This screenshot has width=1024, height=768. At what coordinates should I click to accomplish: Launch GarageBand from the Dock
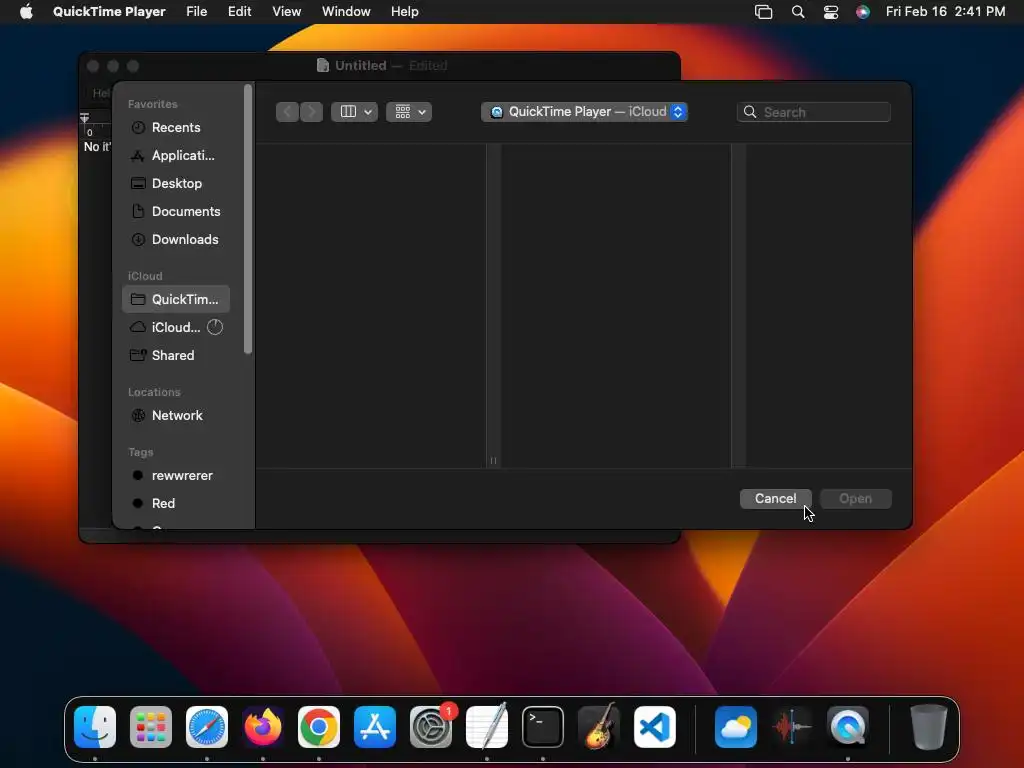point(599,727)
